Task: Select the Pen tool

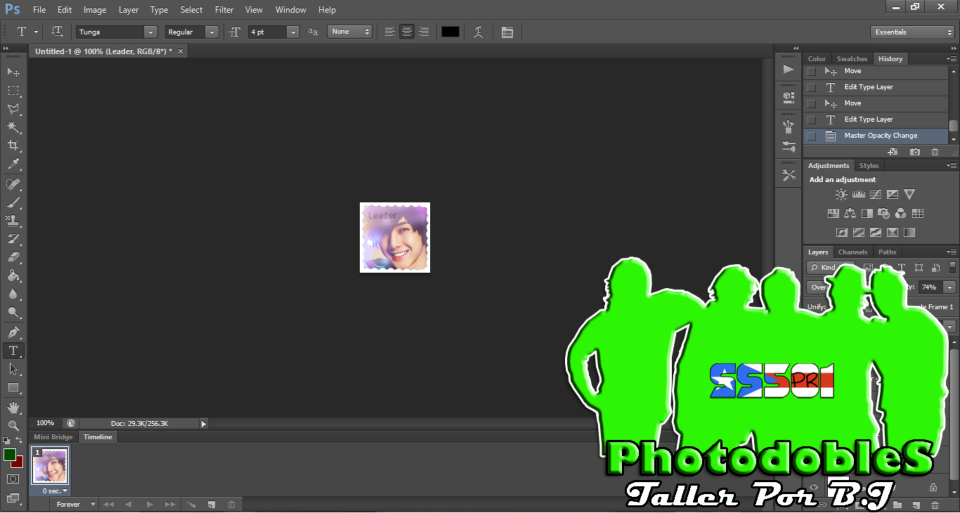Action: click(13, 332)
